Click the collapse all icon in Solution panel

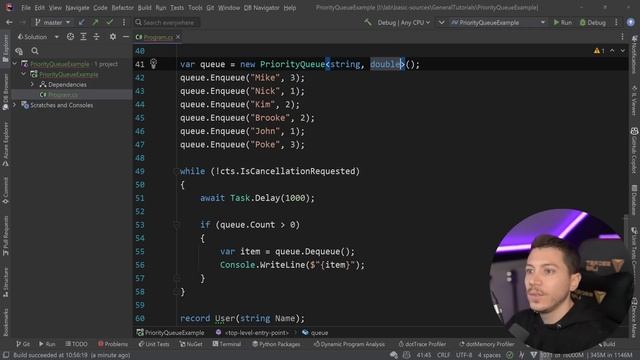[96, 37]
